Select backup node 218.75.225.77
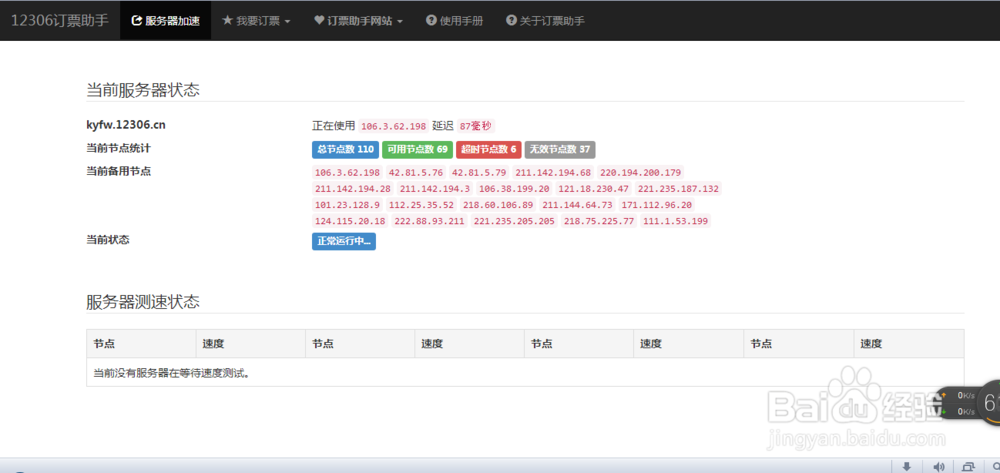Viewport: 1000px width, 473px height. (x=599, y=221)
